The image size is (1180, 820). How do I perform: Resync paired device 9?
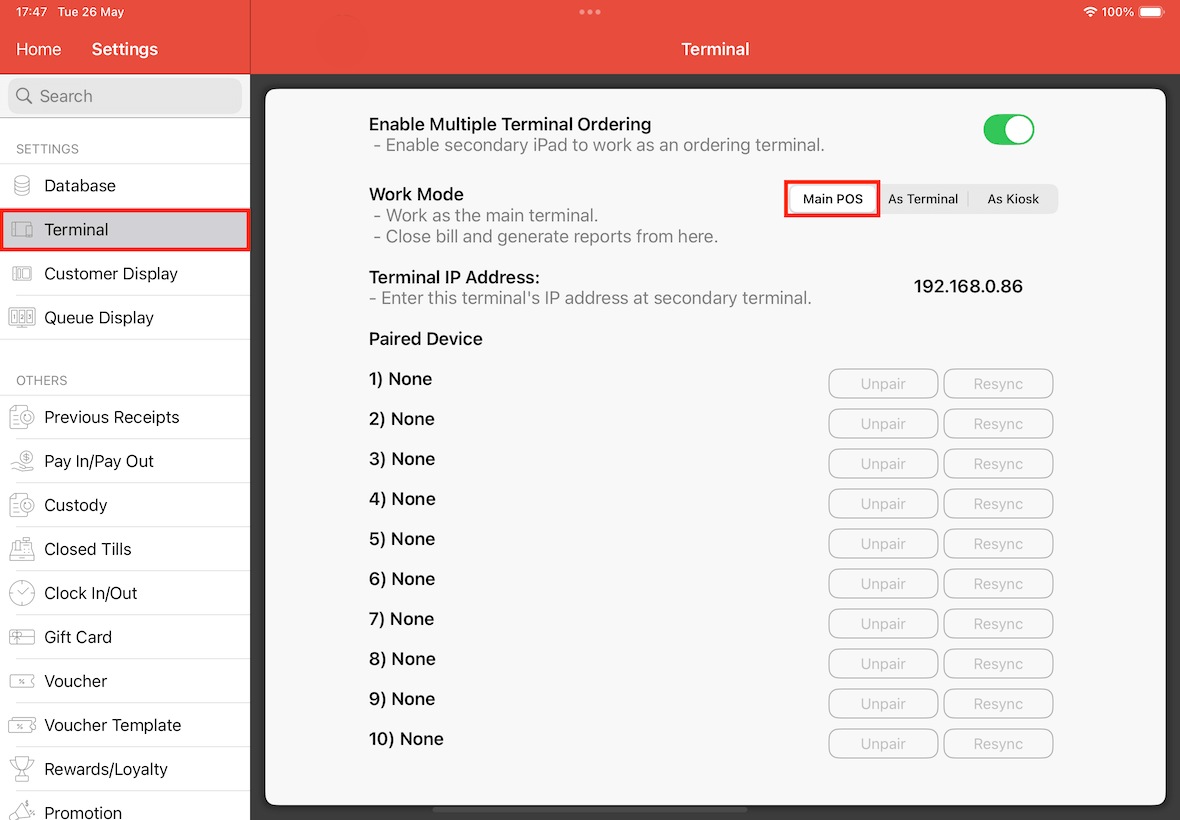click(x=998, y=703)
